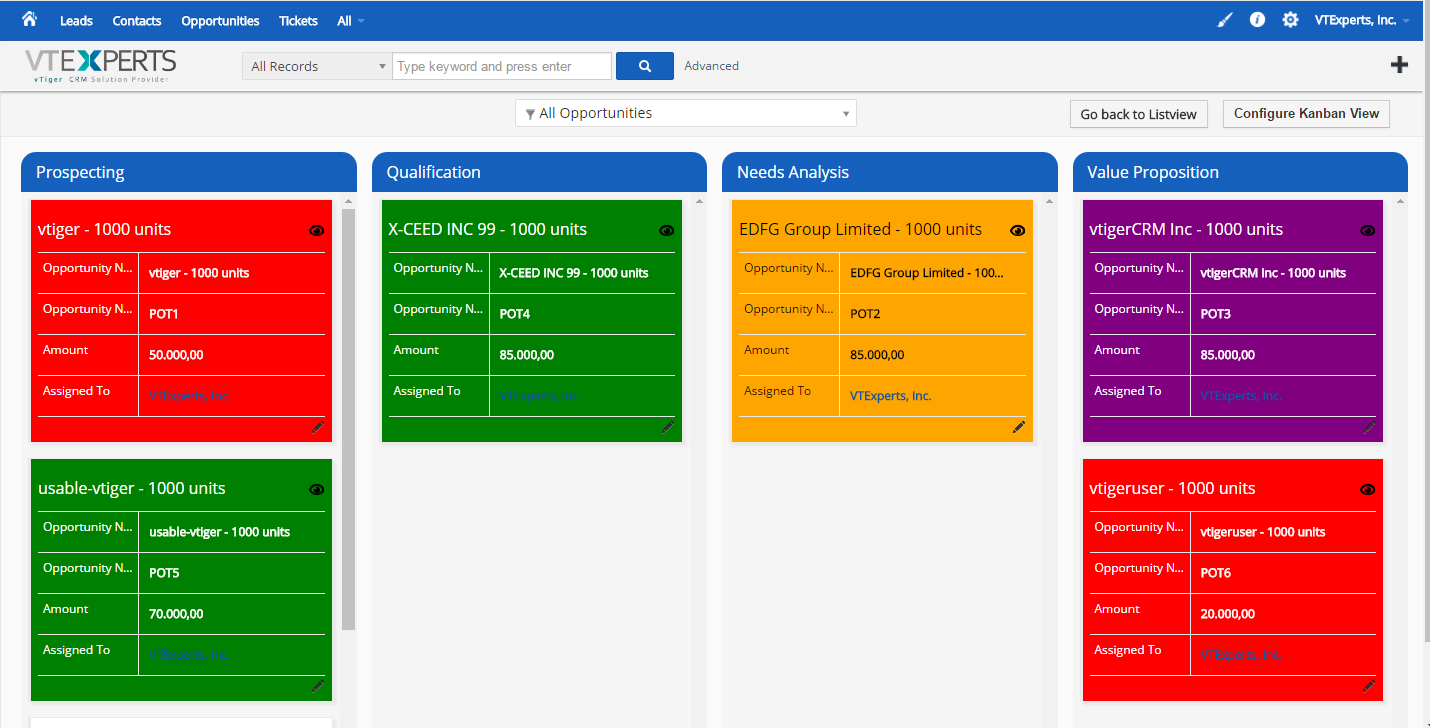The width and height of the screenshot is (1430, 728).
Task: Click the POT1 opportunity number
Action: tap(163, 314)
